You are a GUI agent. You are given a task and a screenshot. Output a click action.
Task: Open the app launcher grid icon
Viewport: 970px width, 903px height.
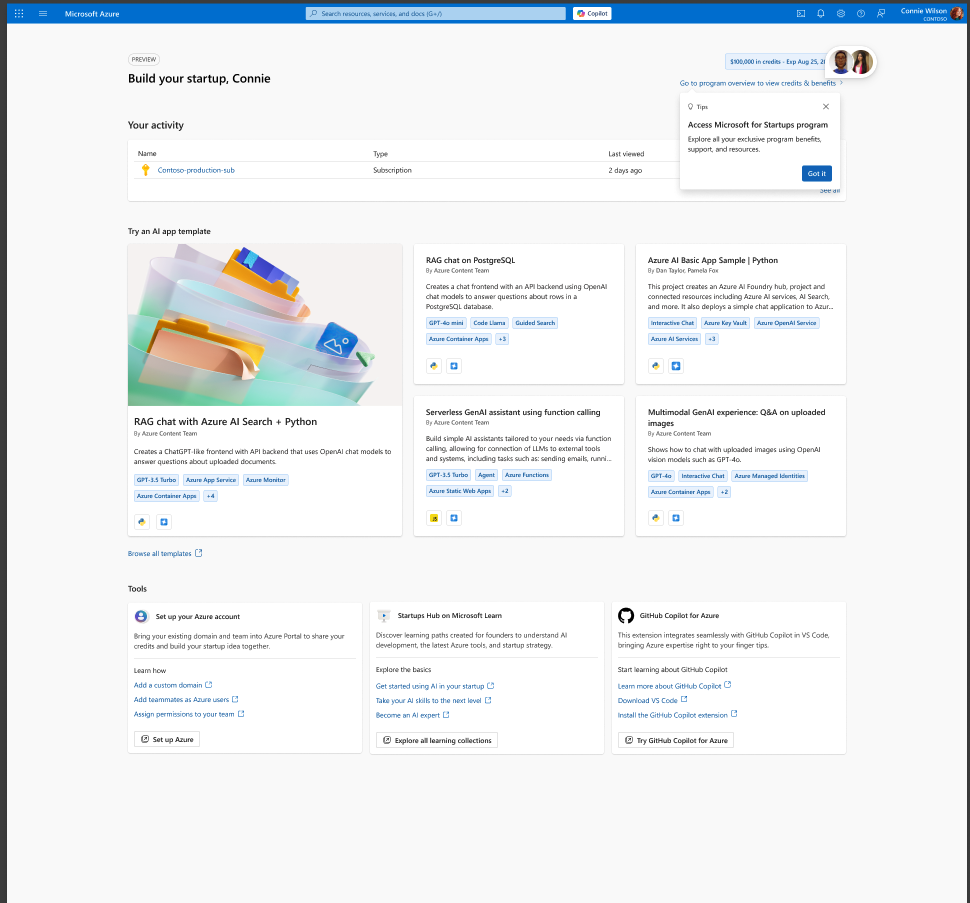[x=19, y=14]
